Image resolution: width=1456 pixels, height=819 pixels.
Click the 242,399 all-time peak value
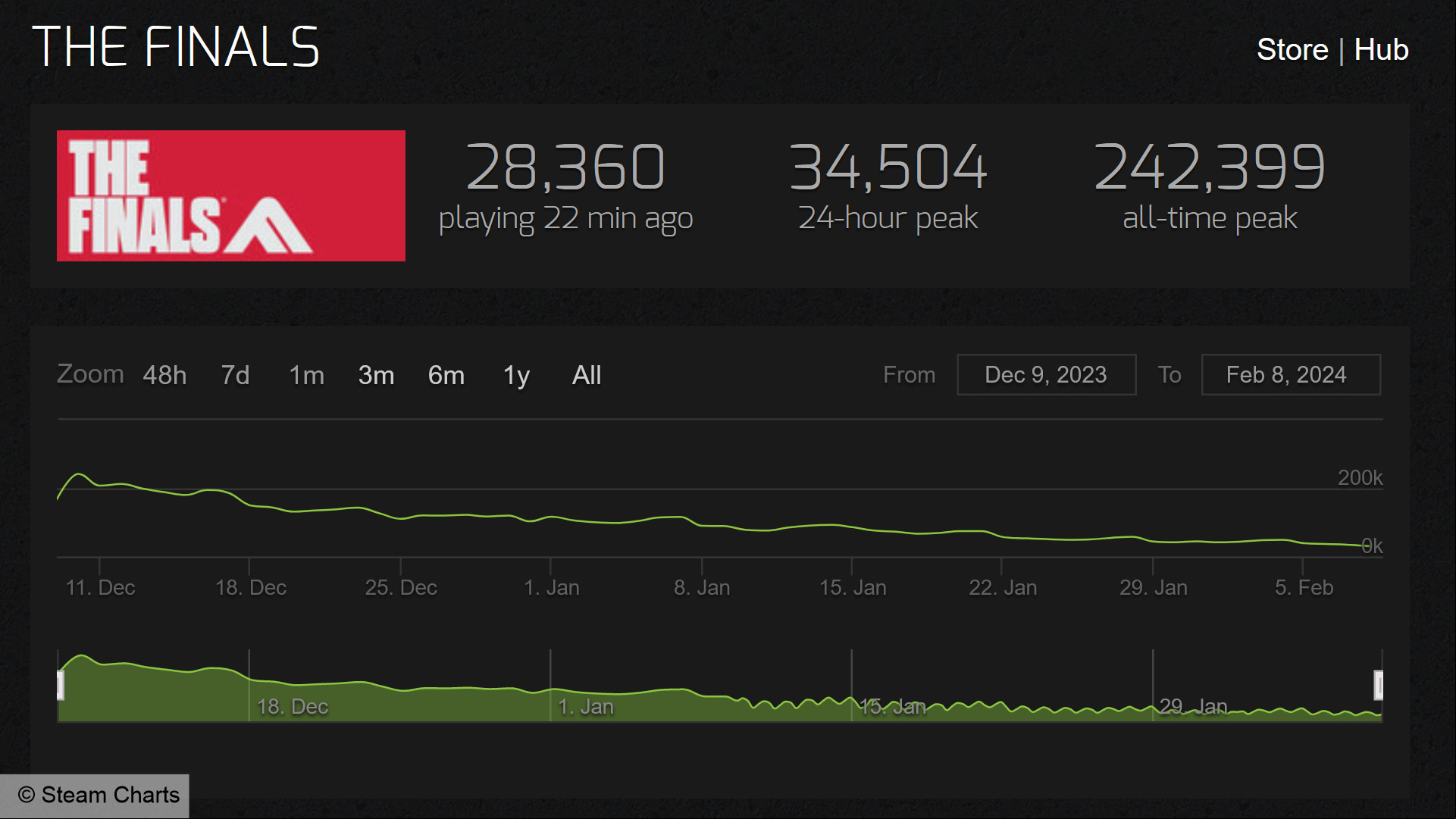point(1210,167)
